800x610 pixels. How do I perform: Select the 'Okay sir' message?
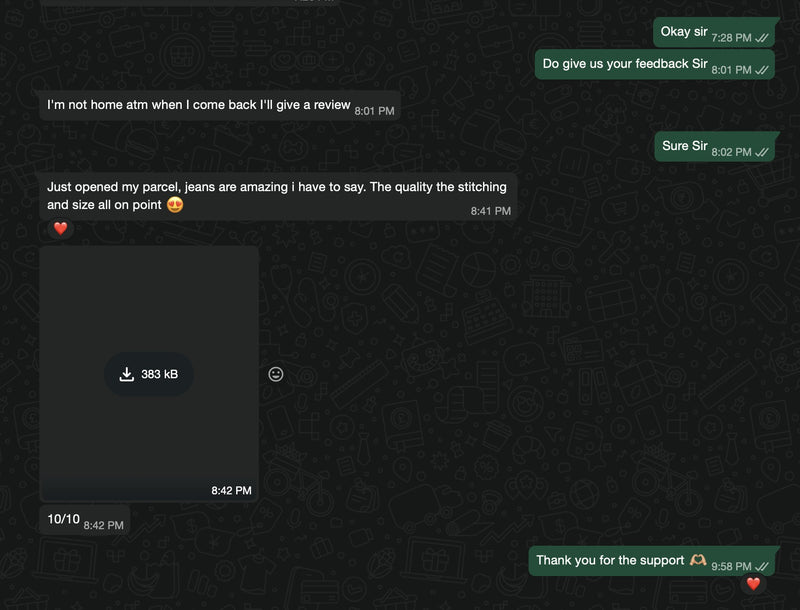click(714, 33)
